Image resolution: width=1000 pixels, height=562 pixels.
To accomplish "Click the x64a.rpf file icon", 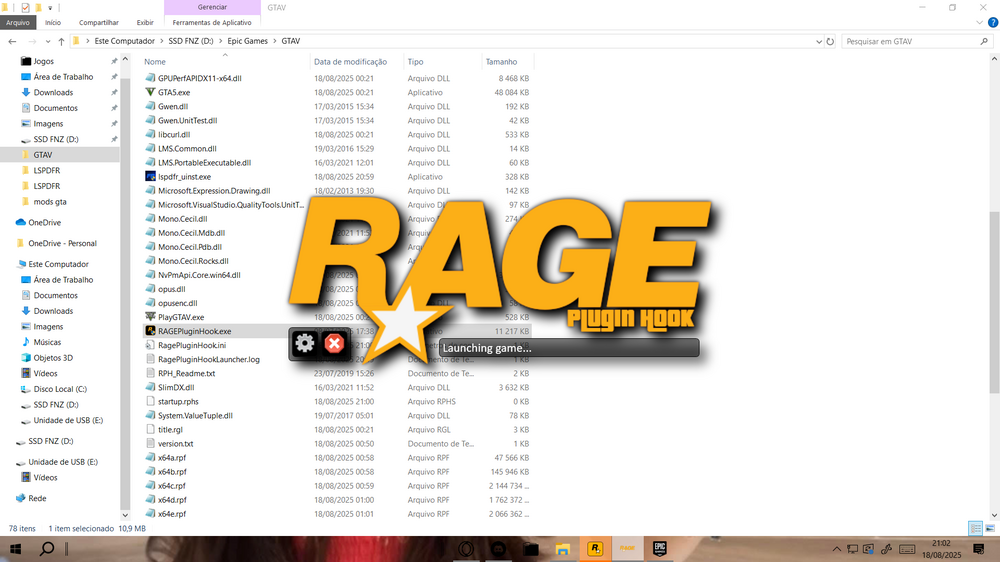I will (150, 457).
